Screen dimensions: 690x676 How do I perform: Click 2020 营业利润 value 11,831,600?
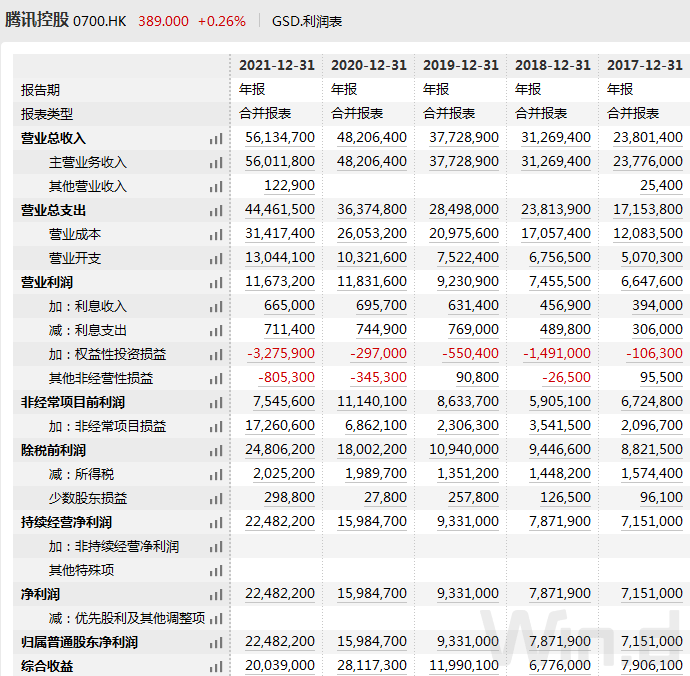pos(372,281)
